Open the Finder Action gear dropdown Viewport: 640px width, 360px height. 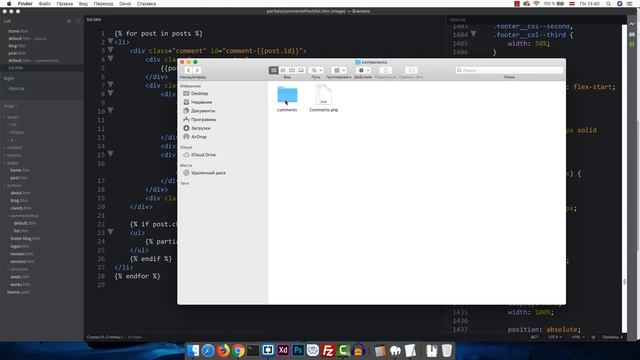click(x=363, y=70)
